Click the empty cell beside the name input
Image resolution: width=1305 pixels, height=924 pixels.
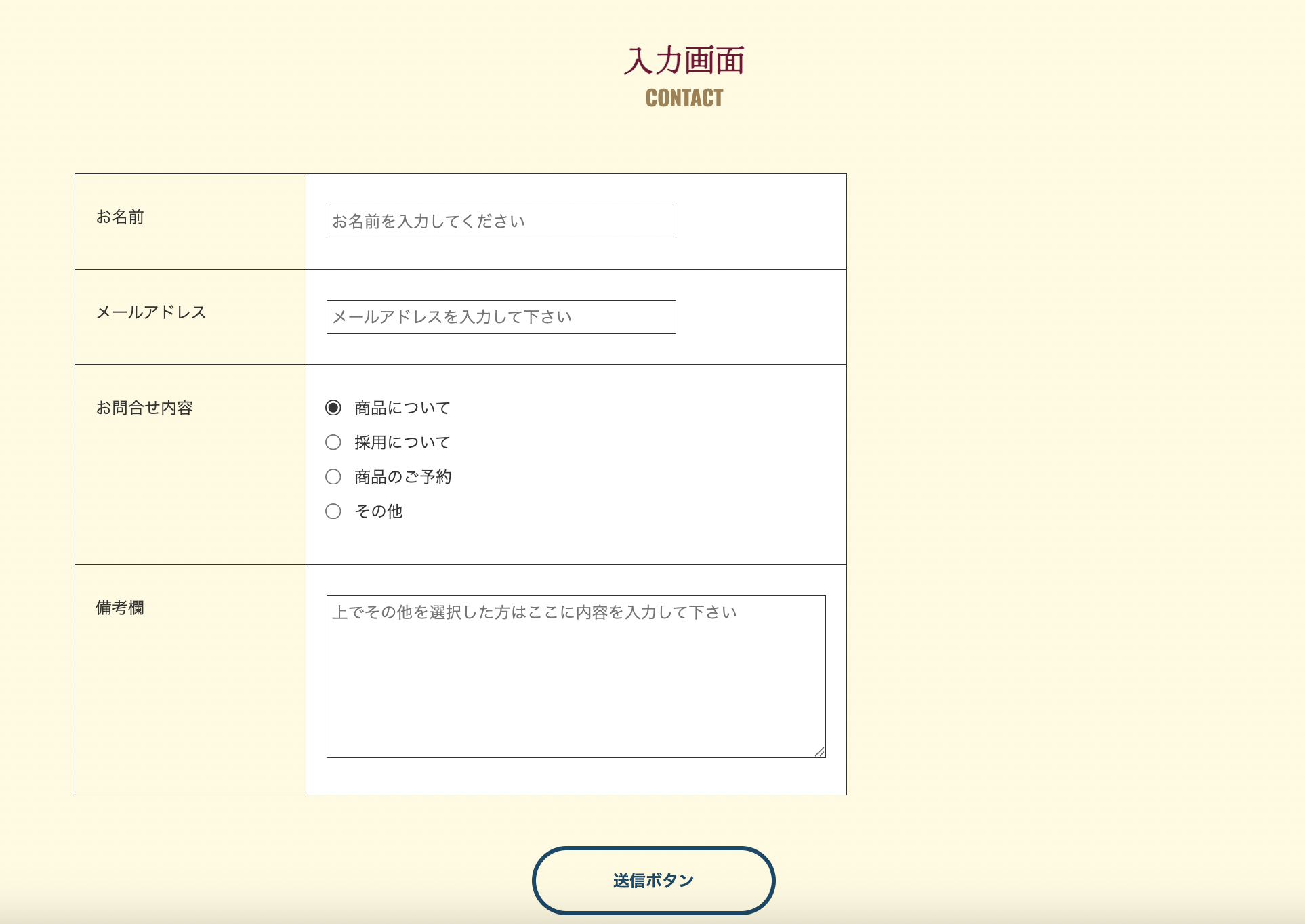[x=759, y=222]
